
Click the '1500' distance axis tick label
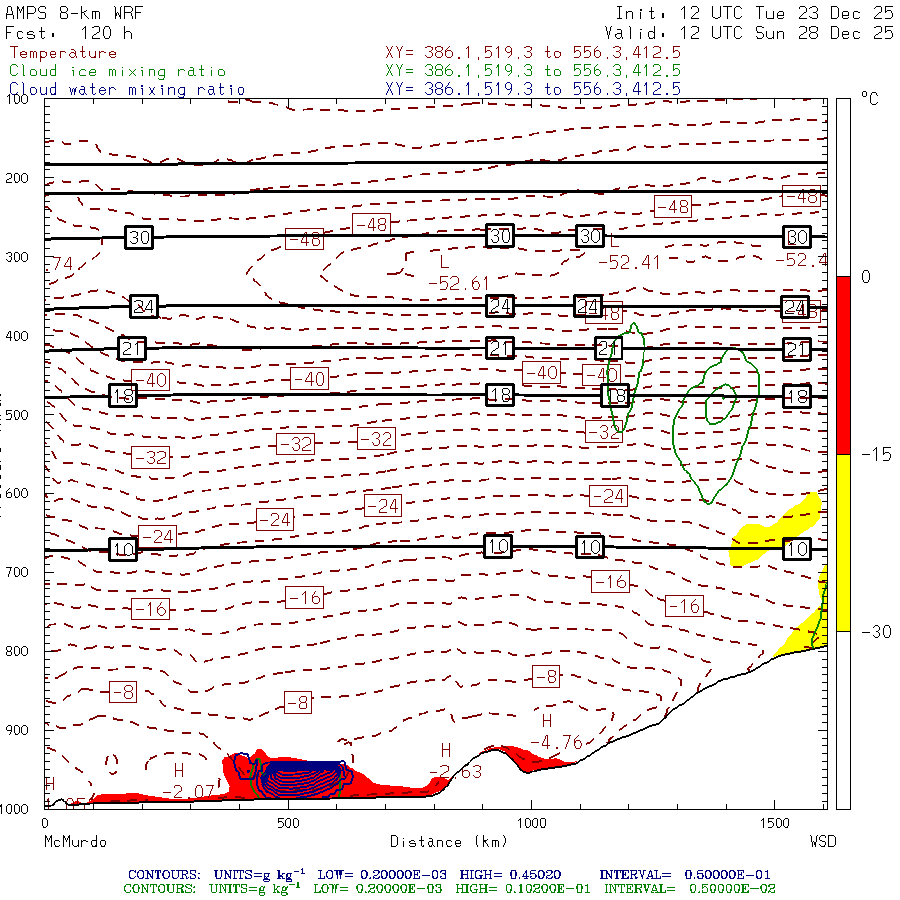tap(775, 824)
